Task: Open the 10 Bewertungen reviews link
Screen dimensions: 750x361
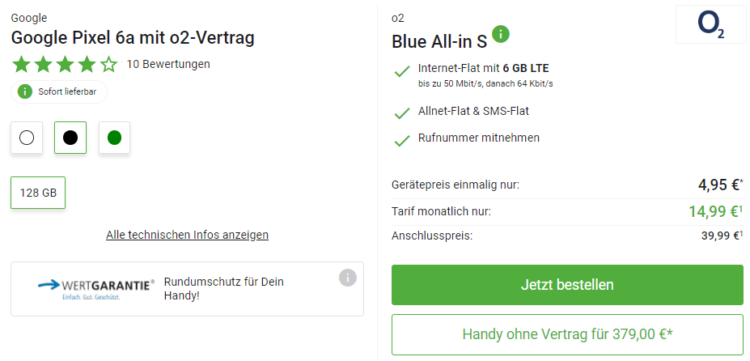Action: coord(168,64)
